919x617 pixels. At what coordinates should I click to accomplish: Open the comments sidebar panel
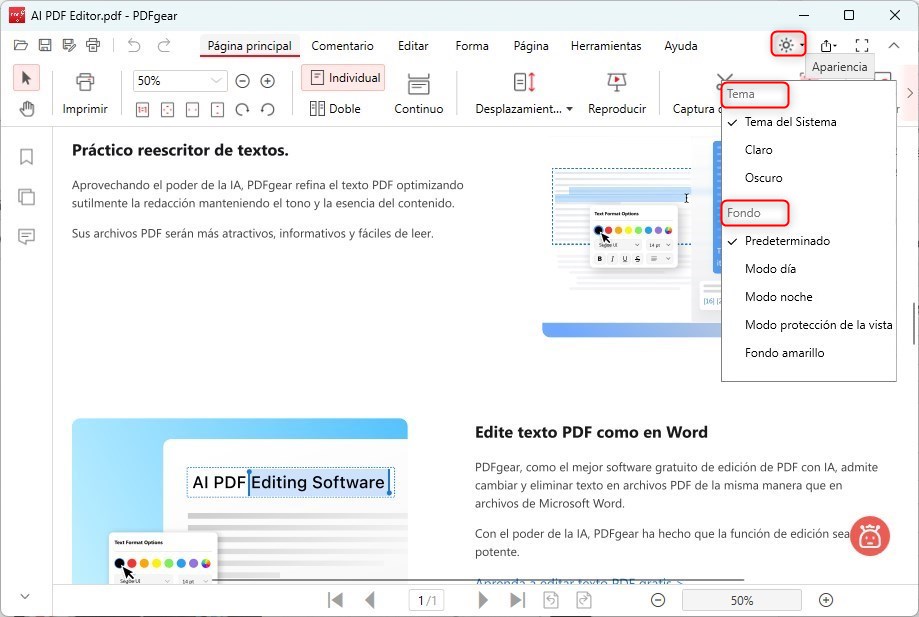pos(26,236)
